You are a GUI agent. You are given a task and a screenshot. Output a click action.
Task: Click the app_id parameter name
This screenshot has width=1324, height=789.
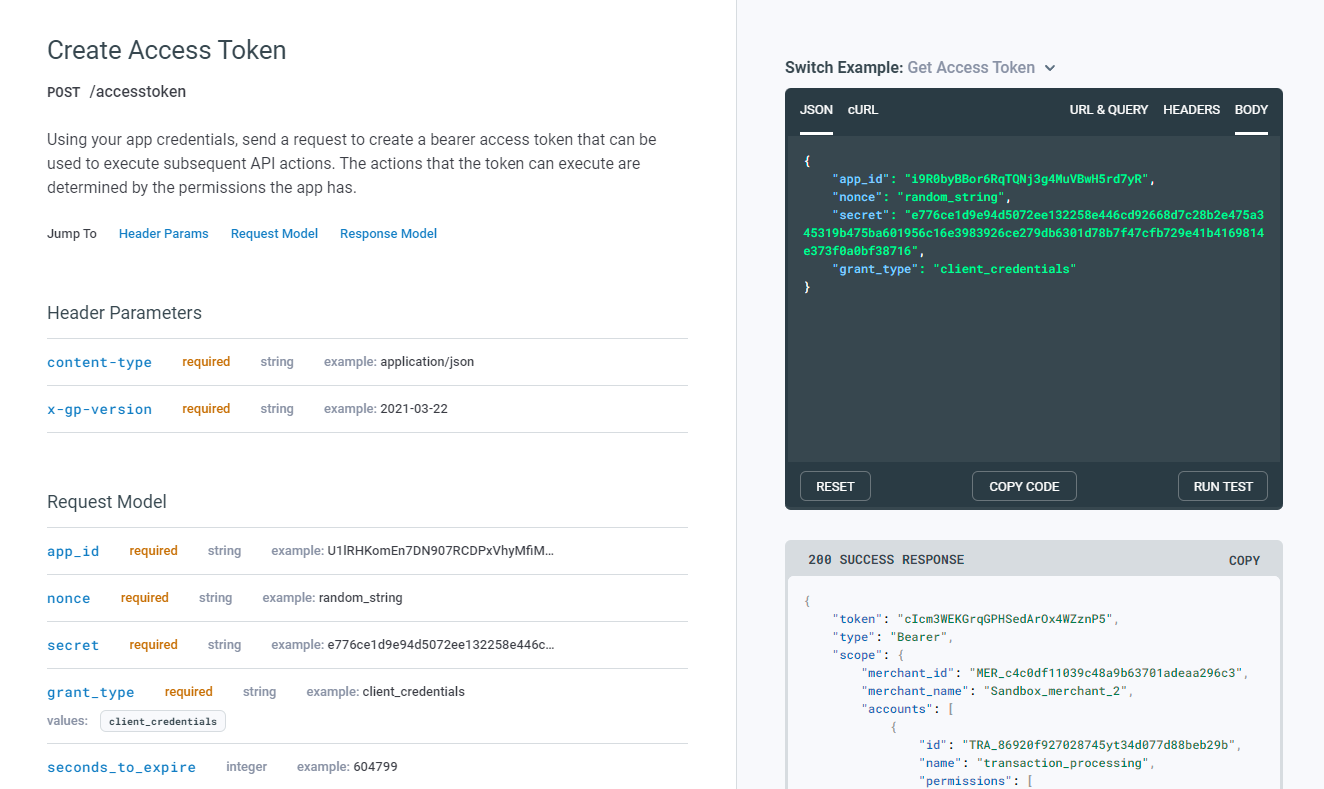click(x=73, y=551)
